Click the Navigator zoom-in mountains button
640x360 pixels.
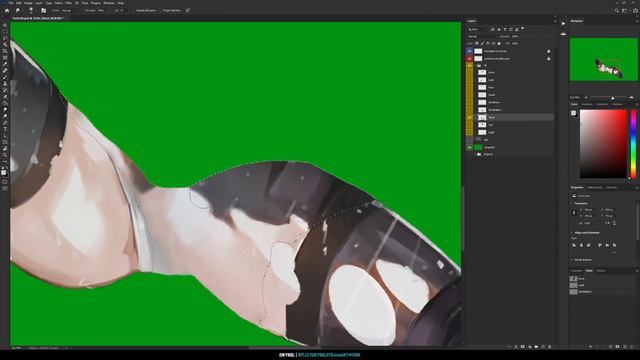[631, 98]
